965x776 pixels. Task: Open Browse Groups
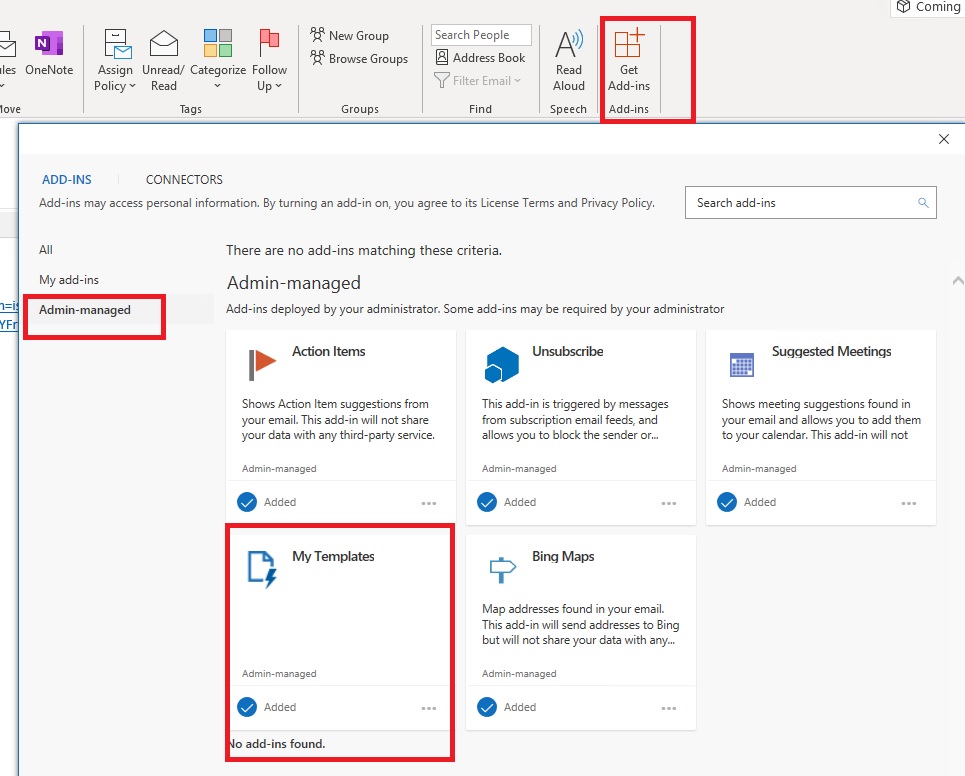[359, 58]
